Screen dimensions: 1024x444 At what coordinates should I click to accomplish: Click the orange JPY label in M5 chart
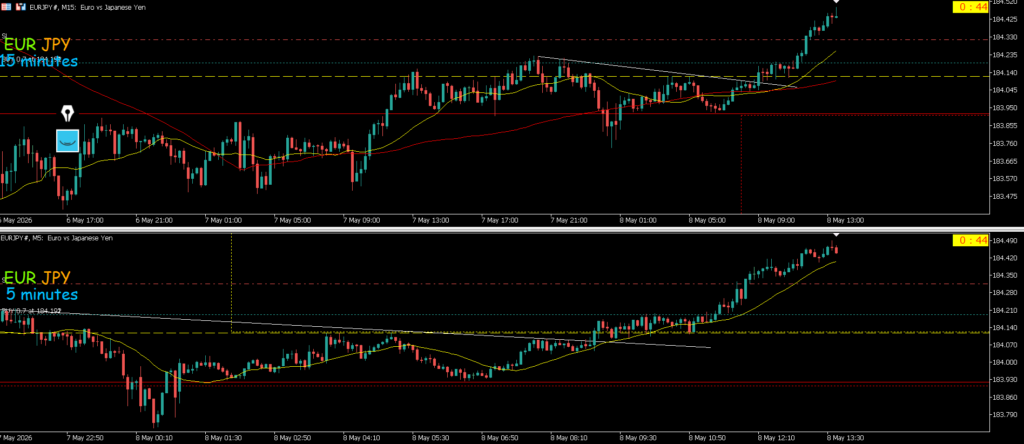point(56,278)
